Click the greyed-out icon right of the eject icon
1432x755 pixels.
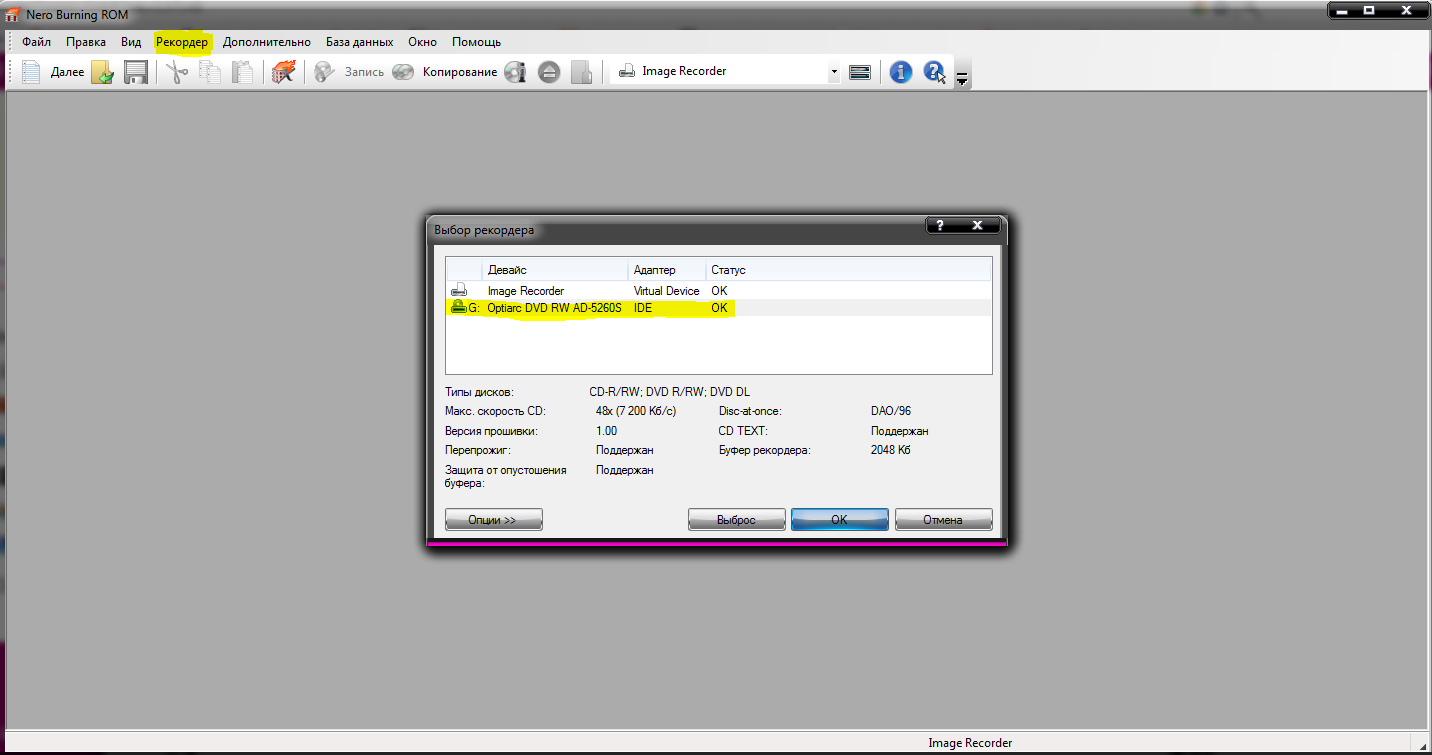[582, 72]
